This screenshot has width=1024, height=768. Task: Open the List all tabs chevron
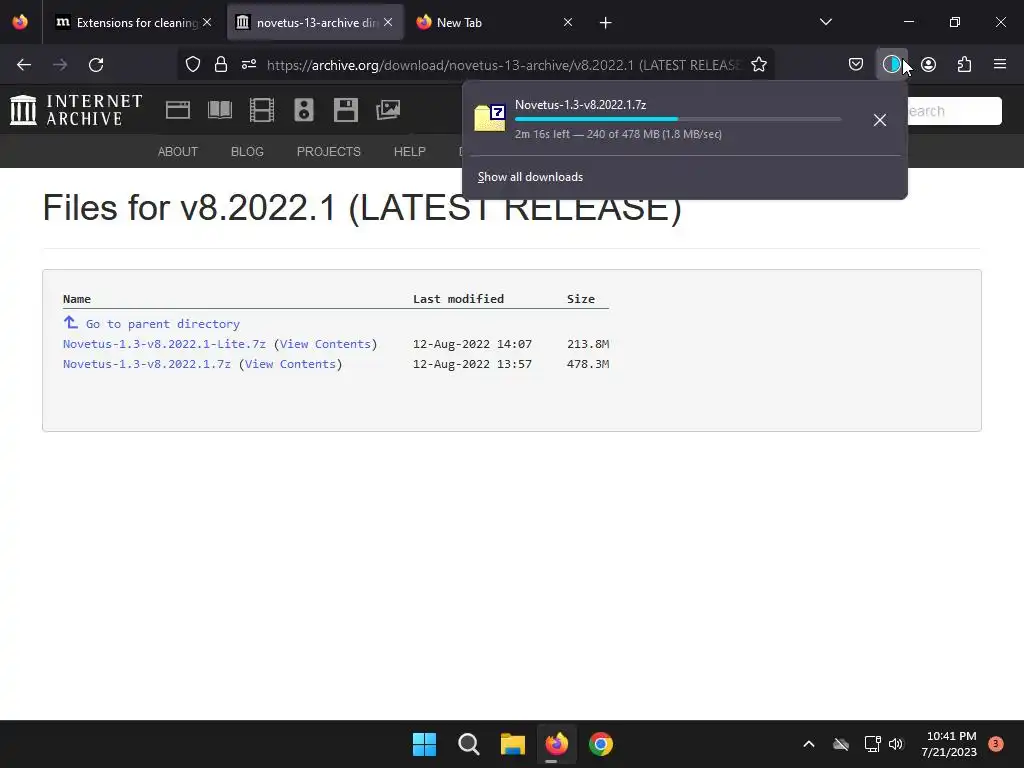point(825,22)
